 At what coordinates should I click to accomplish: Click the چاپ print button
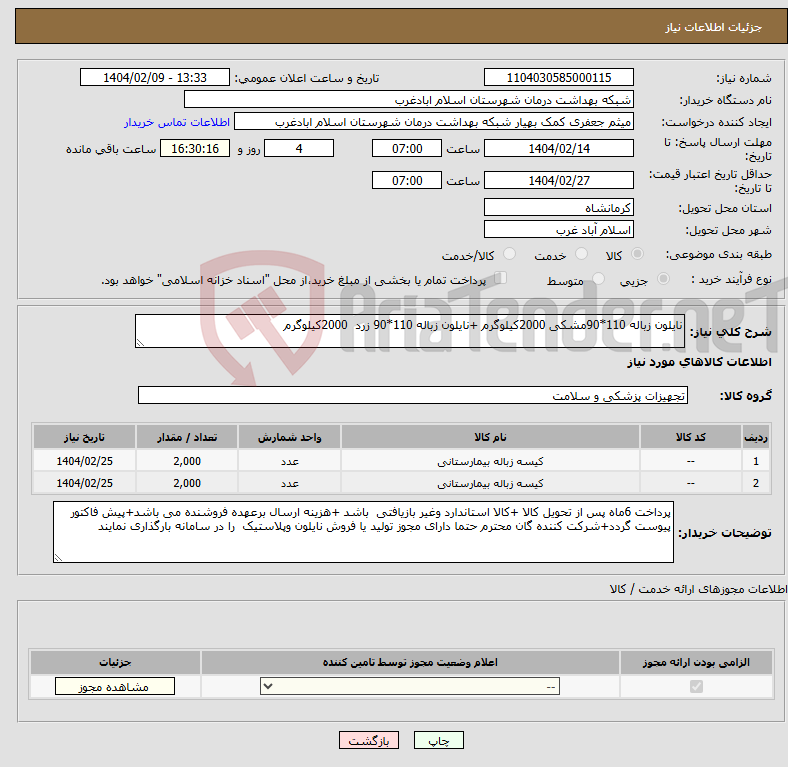(x=438, y=740)
